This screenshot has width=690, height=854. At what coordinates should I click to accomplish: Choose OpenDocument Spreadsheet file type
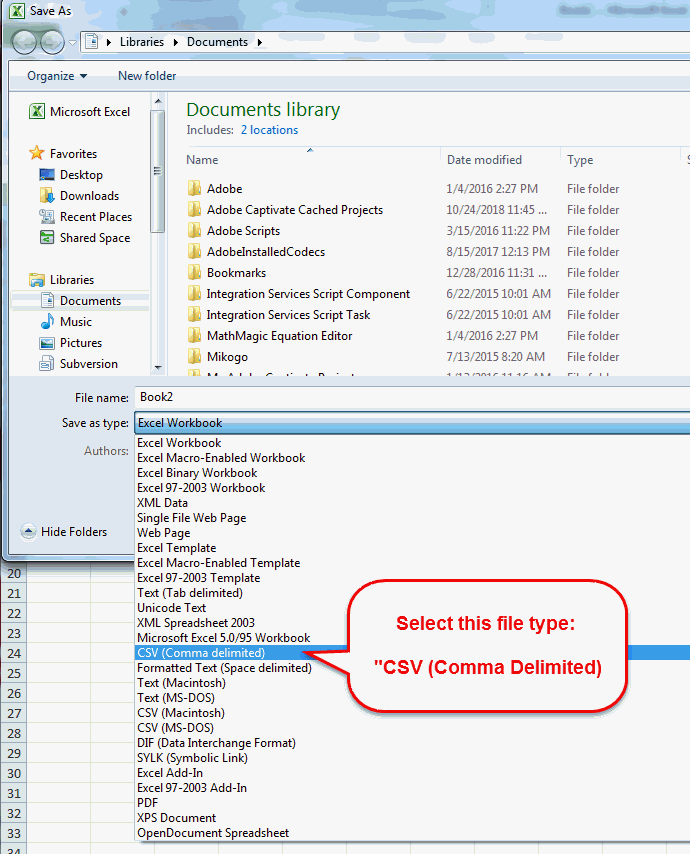click(213, 833)
